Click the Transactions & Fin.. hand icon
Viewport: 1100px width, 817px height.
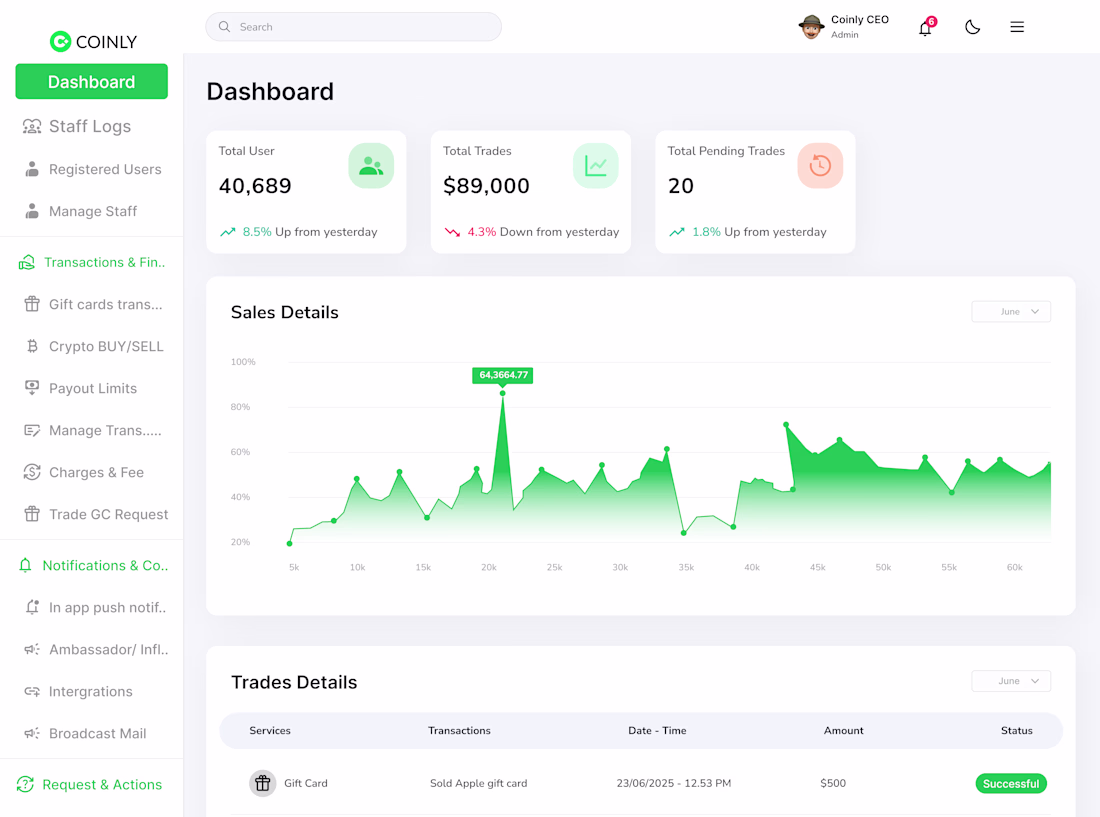(27, 262)
